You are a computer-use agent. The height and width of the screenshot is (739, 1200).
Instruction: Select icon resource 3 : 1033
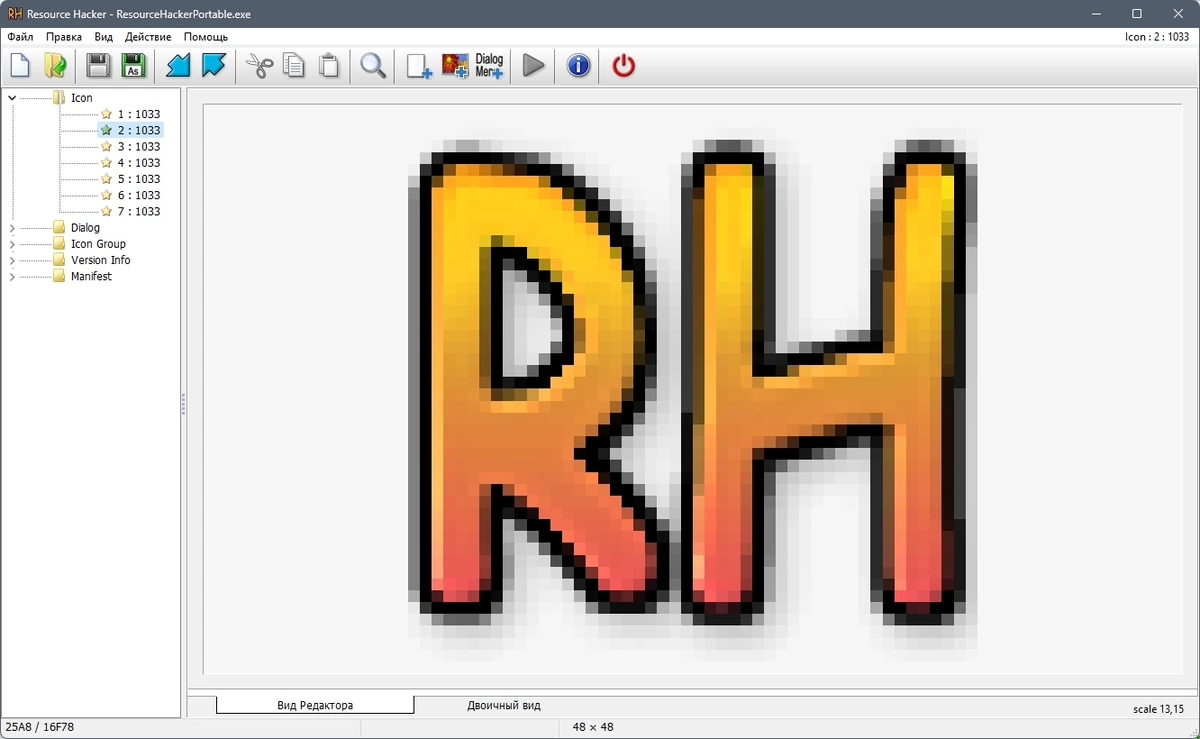click(139, 147)
